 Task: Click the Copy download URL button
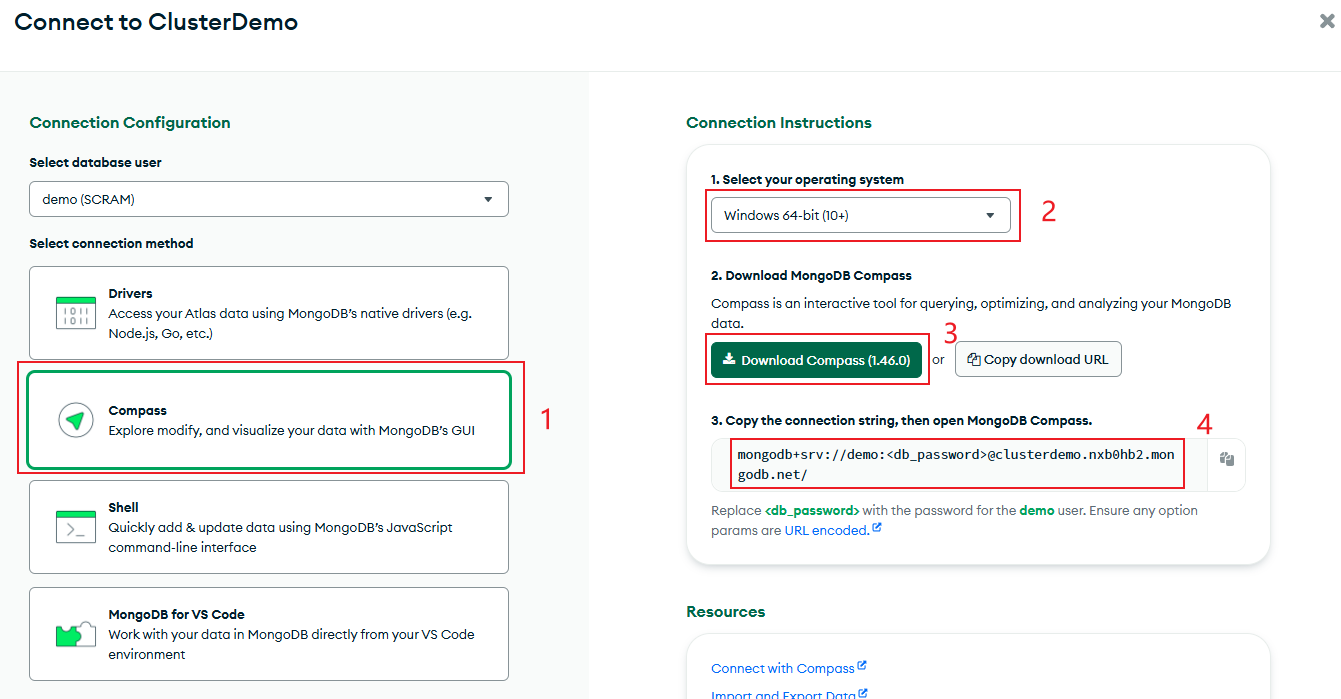click(x=1038, y=360)
